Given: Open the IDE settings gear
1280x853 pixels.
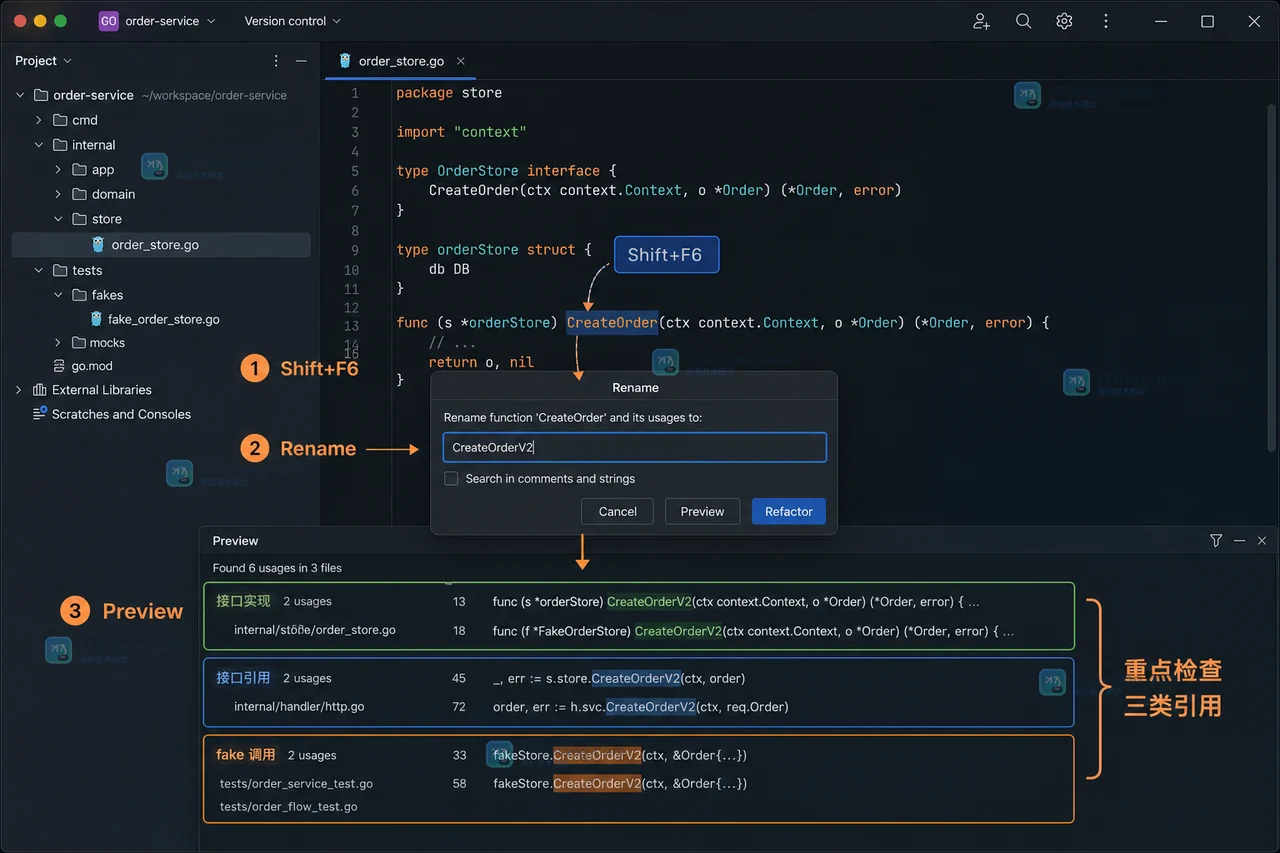Looking at the screenshot, I should [1064, 21].
